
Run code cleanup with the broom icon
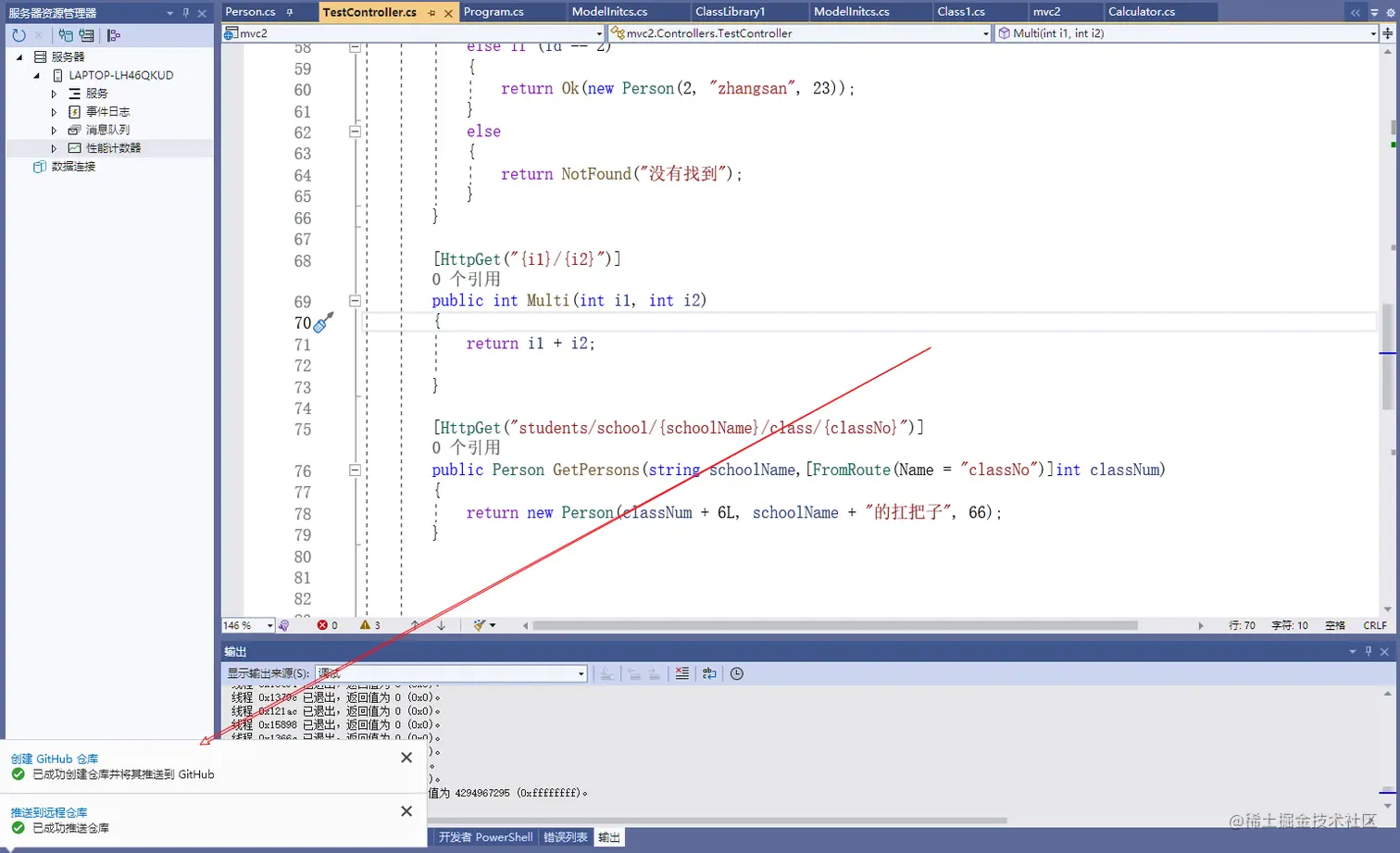point(479,625)
